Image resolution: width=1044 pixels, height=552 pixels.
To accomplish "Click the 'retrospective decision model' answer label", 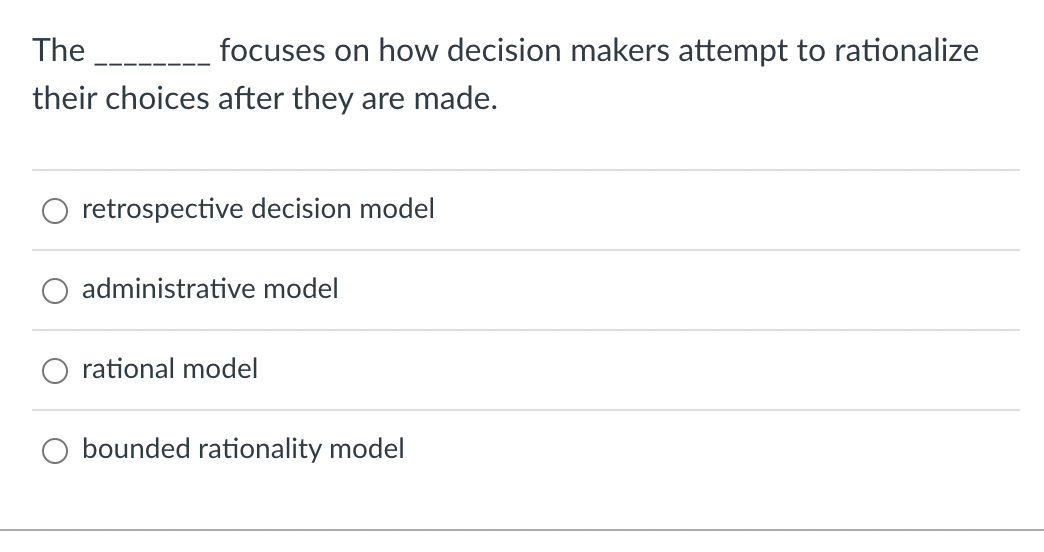I will (258, 210).
